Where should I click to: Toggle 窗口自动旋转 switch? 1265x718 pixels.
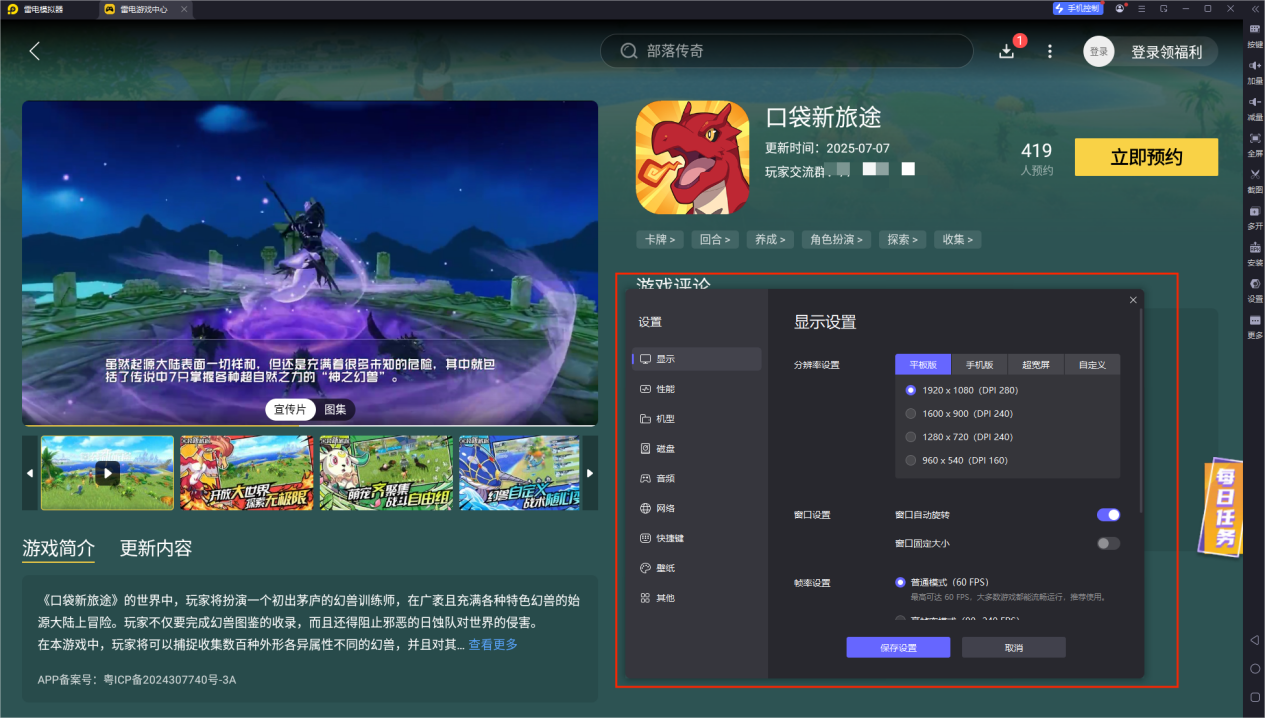point(1108,515)
